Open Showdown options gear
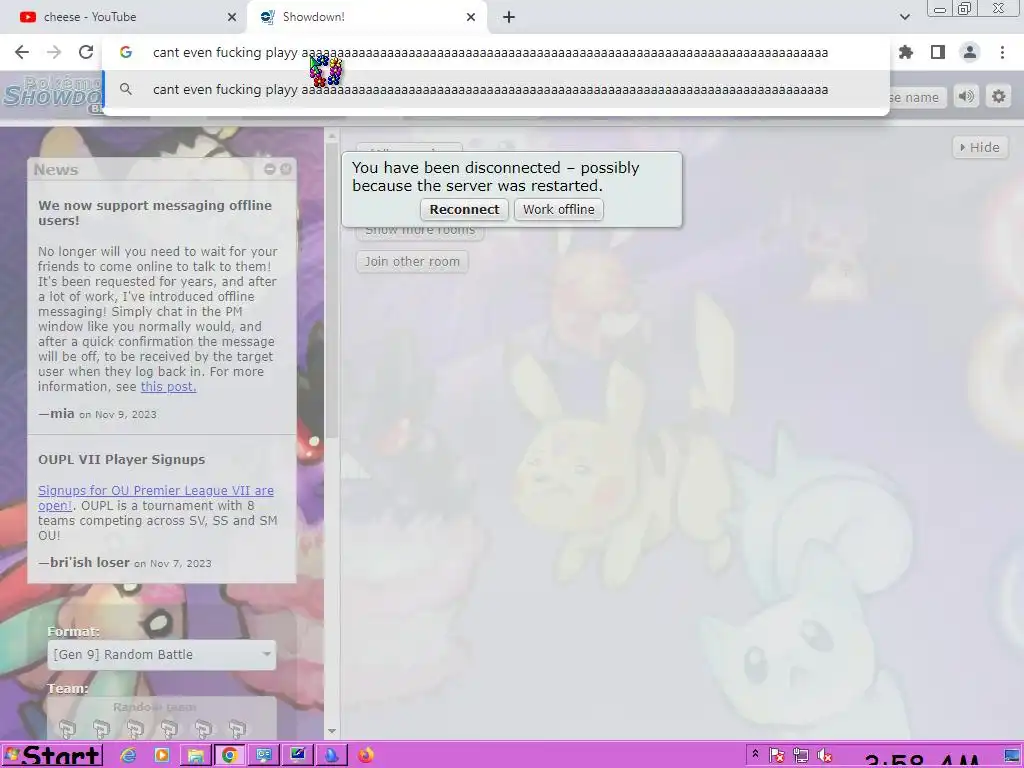Viewport: 1024px width, 768px height. coord(999,97)
